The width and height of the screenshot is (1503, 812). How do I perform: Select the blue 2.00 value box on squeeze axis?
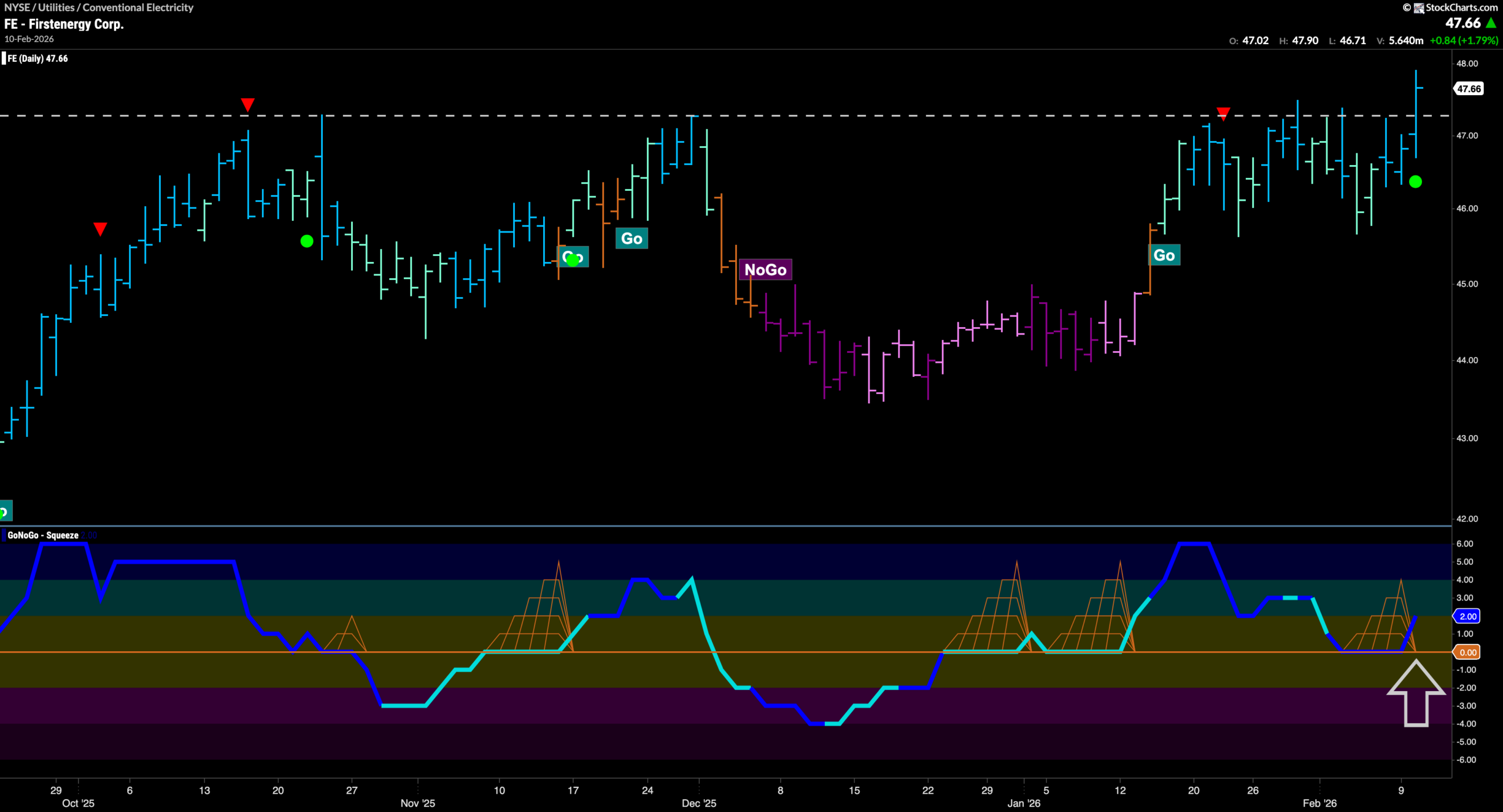1467,616
